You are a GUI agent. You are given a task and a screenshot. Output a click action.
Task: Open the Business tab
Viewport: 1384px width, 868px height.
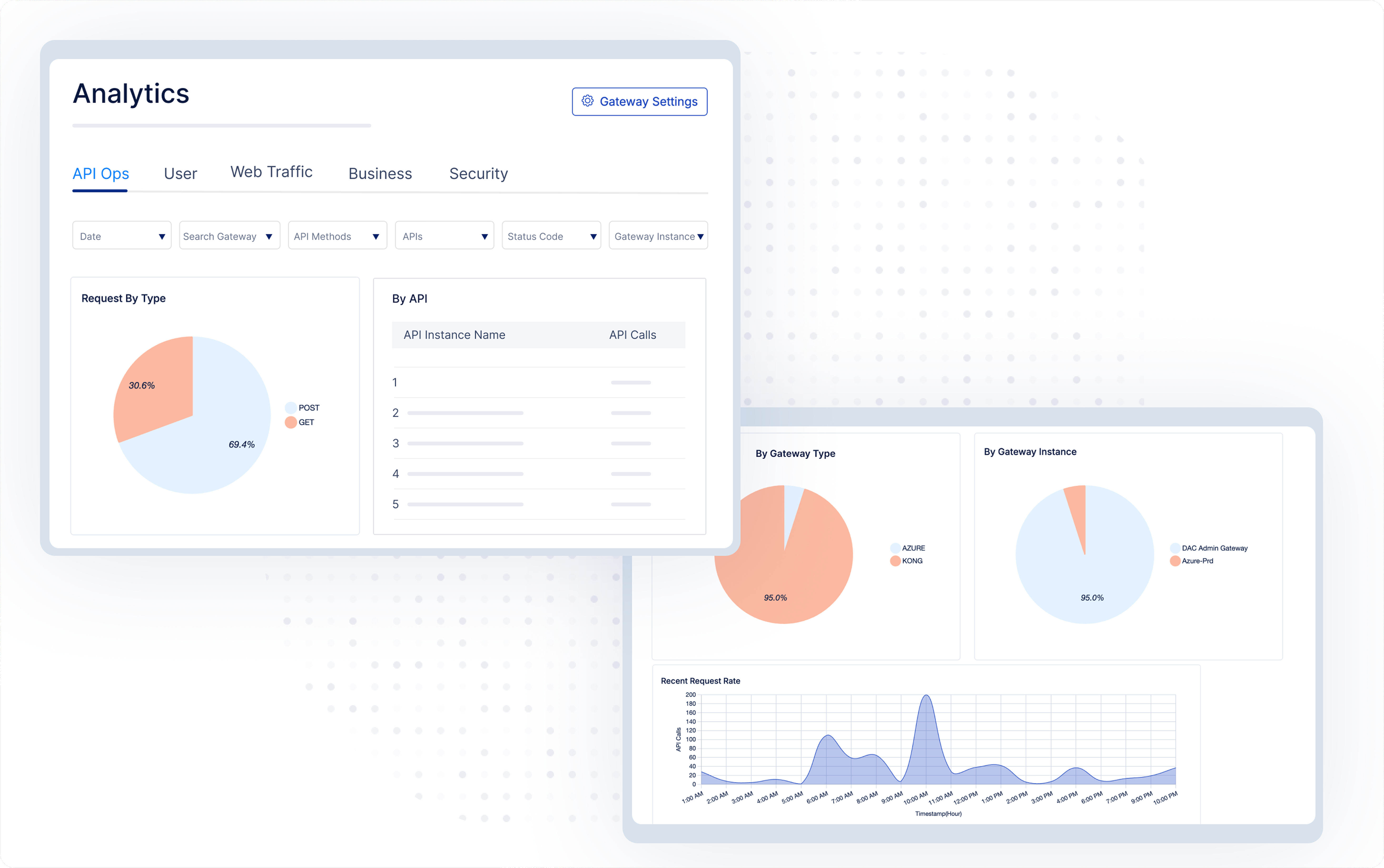click(x=380, y=173)
